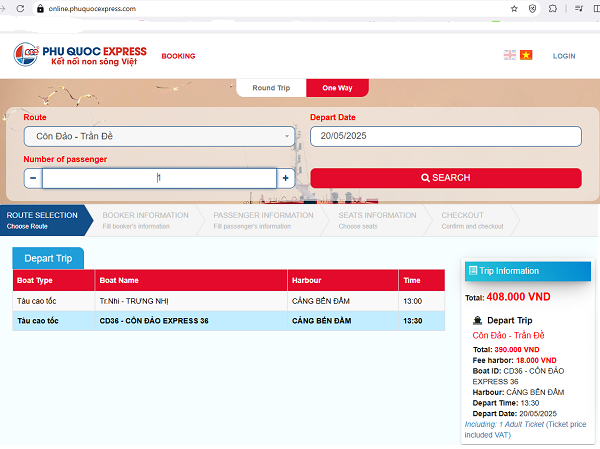Click the Boat Name column header
The height and width of the screenshot is (449, 600).
point(191,281)
